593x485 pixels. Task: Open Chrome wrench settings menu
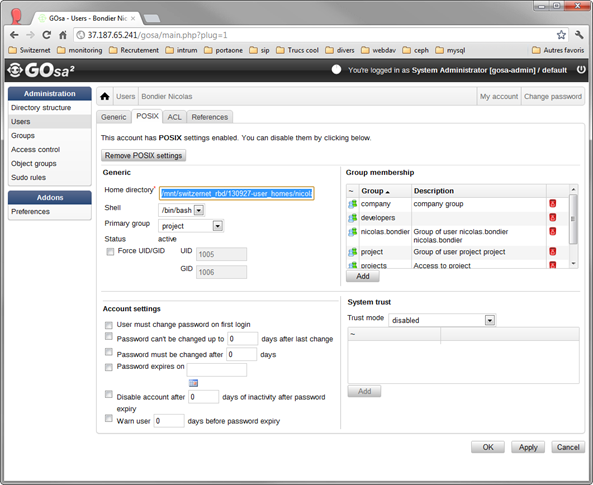579,35
